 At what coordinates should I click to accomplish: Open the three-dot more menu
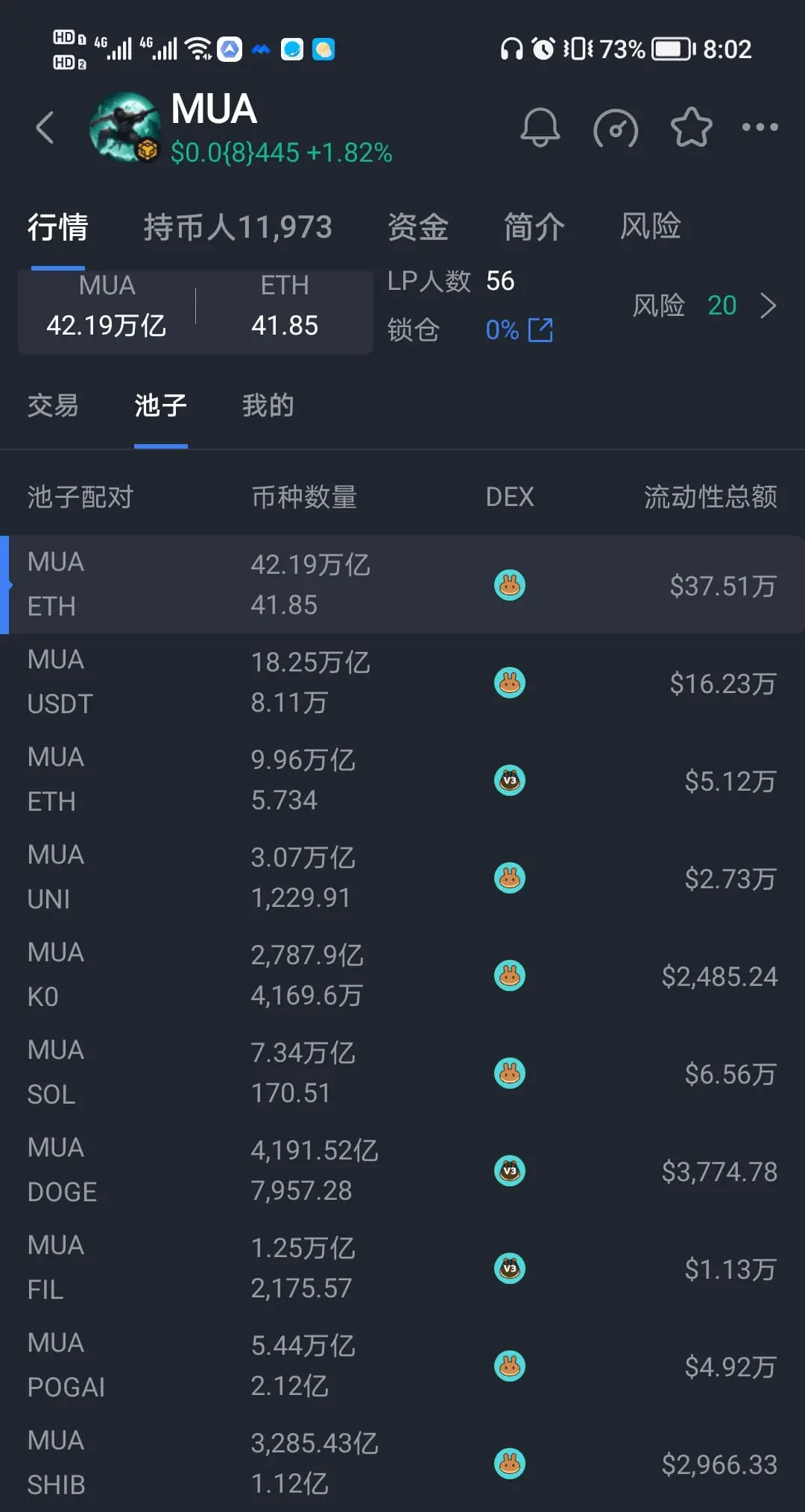(x=760, y=127)
